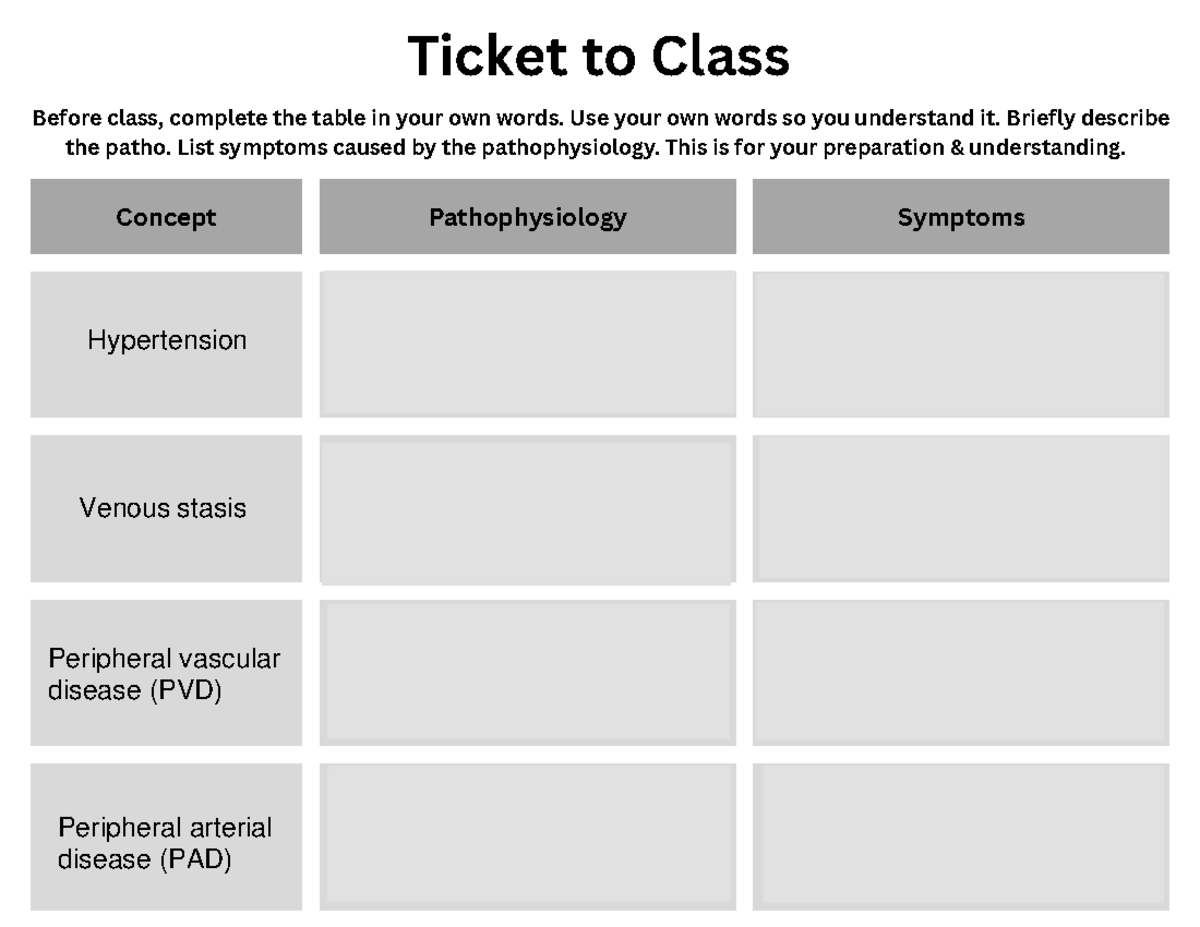The height and width of the screenshot is (927, 1200).
Task: Click the Concept column header
Action: 166,217
